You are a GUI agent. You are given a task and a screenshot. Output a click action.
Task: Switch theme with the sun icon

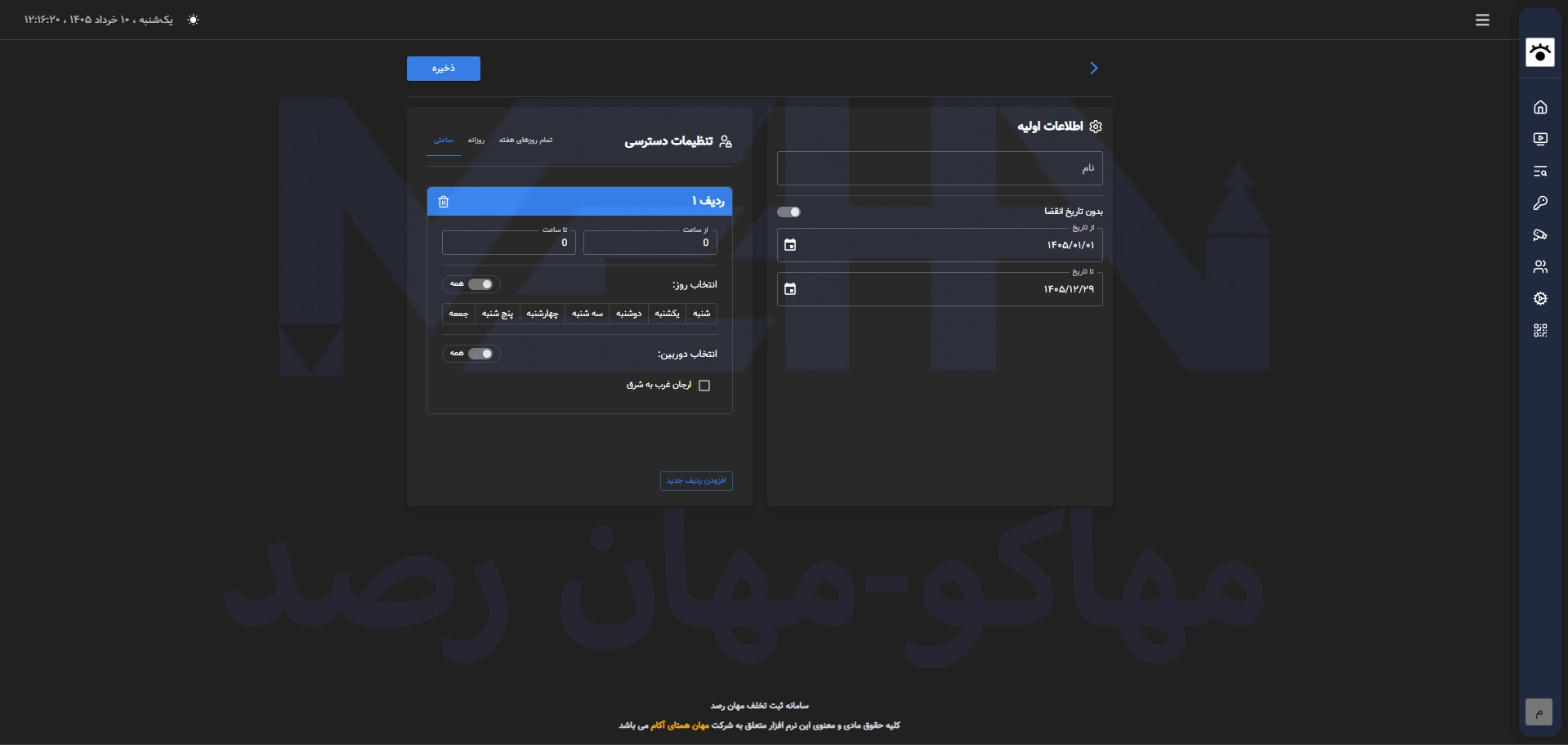[x=193, y=20]
